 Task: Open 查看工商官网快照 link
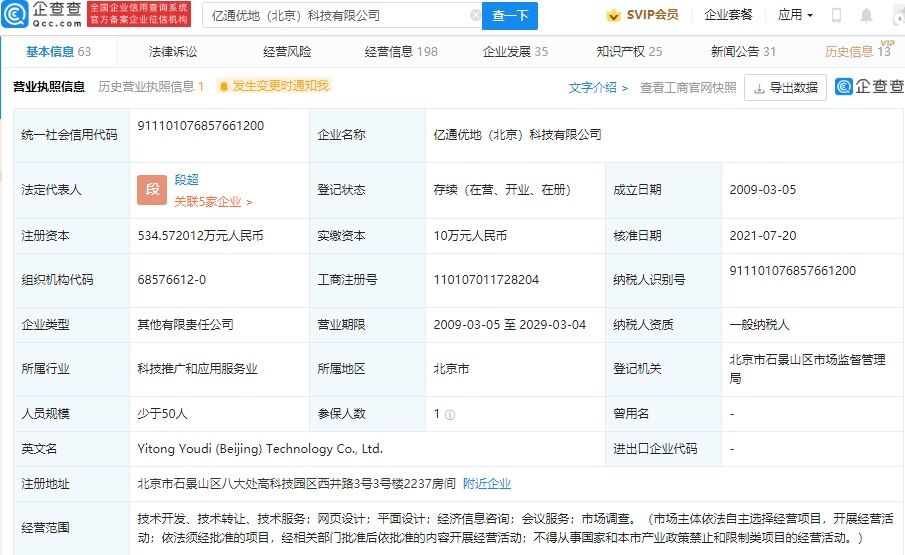coord(688,87)
